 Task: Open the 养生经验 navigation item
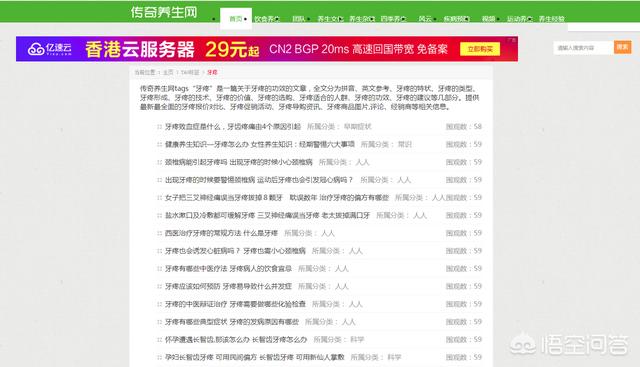(x=551, y=19)
